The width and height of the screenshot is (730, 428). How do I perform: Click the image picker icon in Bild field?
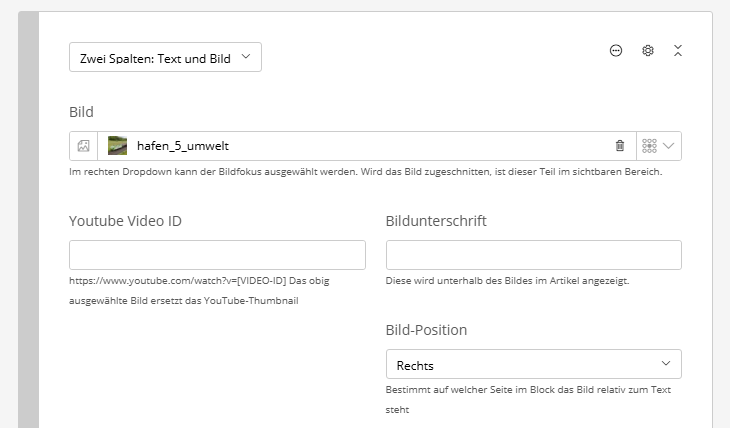(84, 146)
